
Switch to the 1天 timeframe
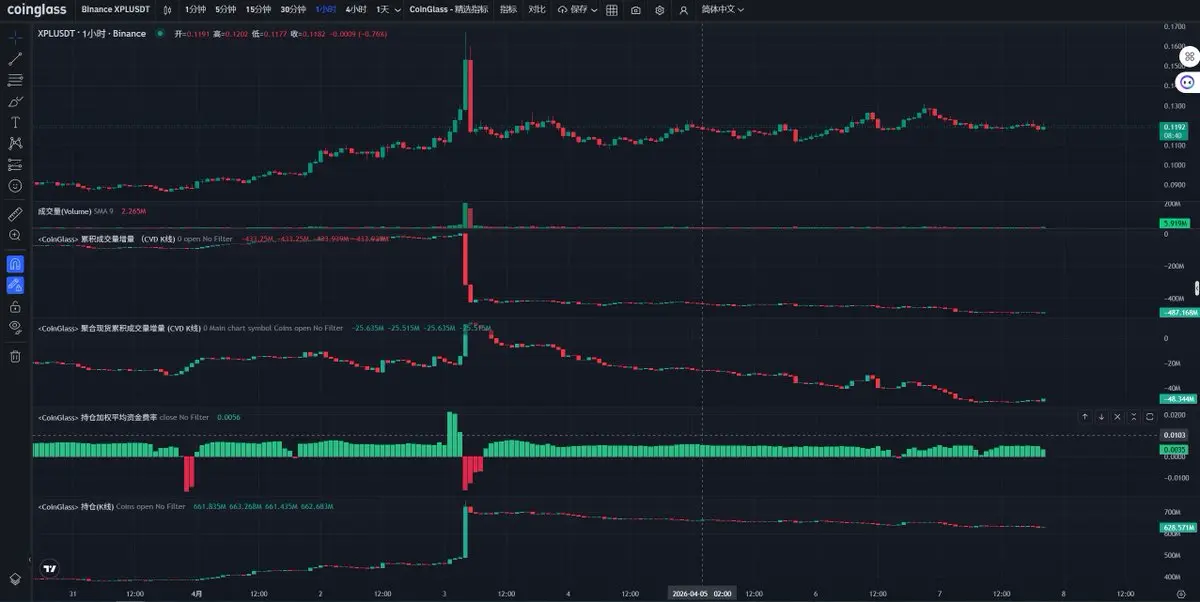click(x=381, y=9)
